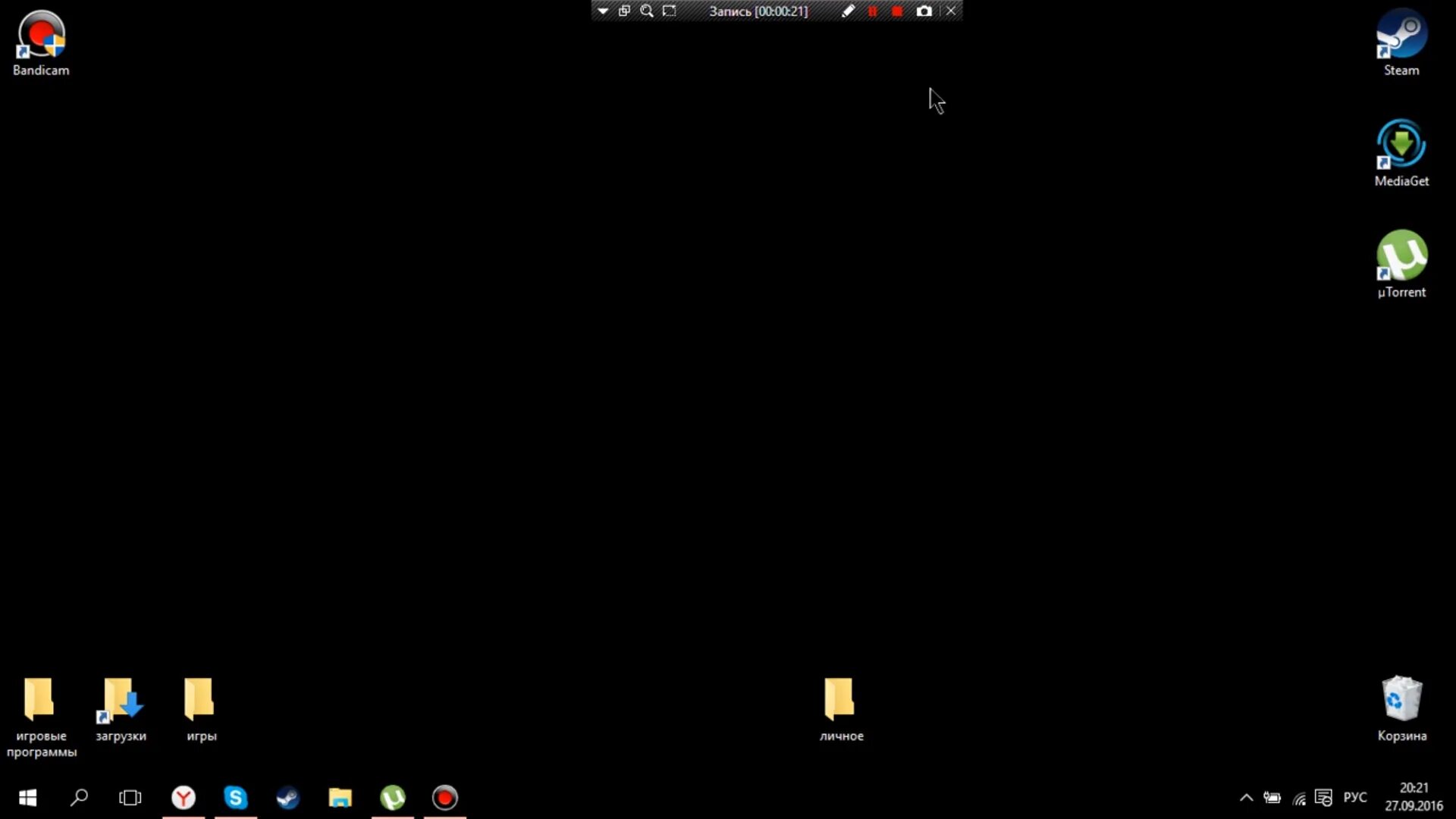
Task: Click the Bandicam close recording bar
Action: 950,11
